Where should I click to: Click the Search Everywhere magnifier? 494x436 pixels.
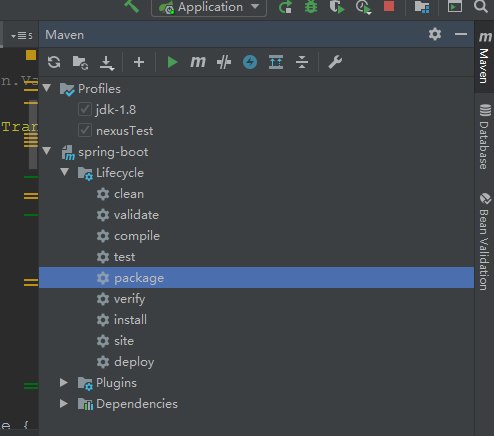(x=480, y=6)
